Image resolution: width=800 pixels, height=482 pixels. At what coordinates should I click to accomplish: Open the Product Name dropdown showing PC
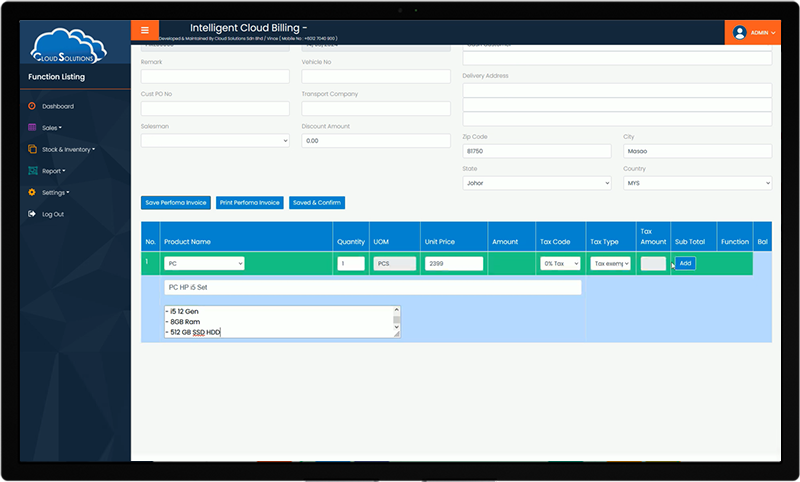(x=204, y=264)
